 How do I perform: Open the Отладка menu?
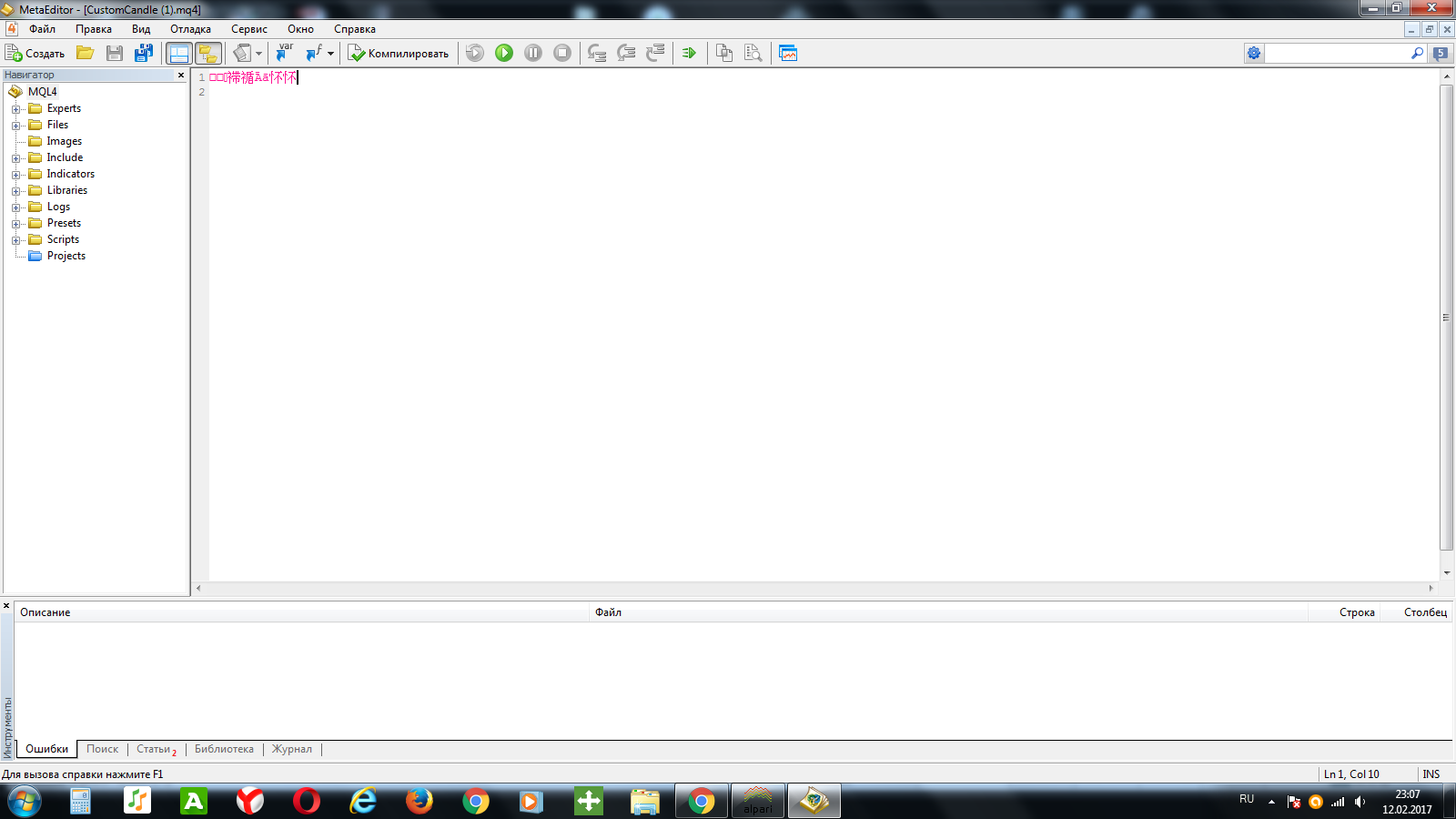[x=190, y=29]
